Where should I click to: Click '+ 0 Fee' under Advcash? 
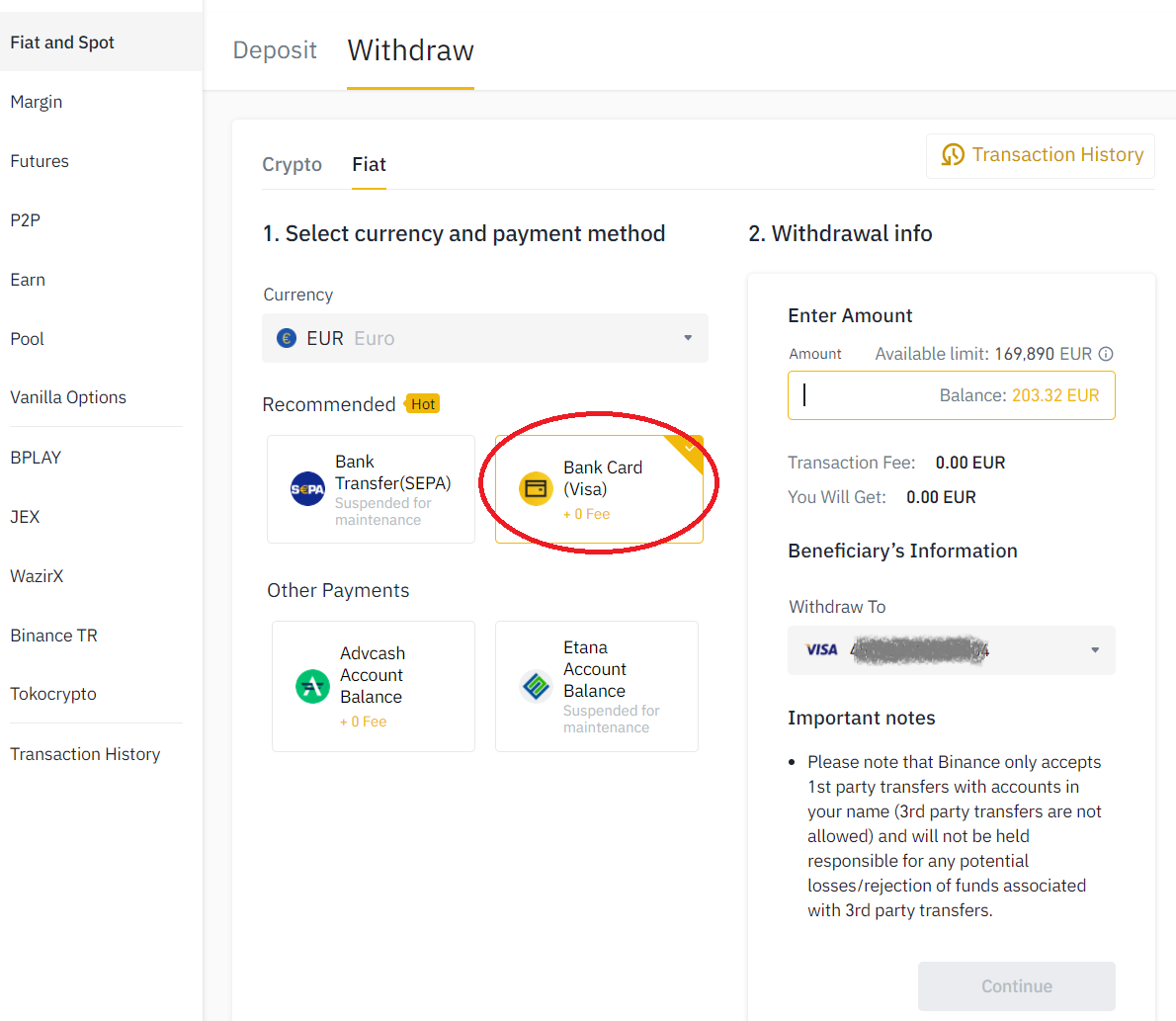364,722
